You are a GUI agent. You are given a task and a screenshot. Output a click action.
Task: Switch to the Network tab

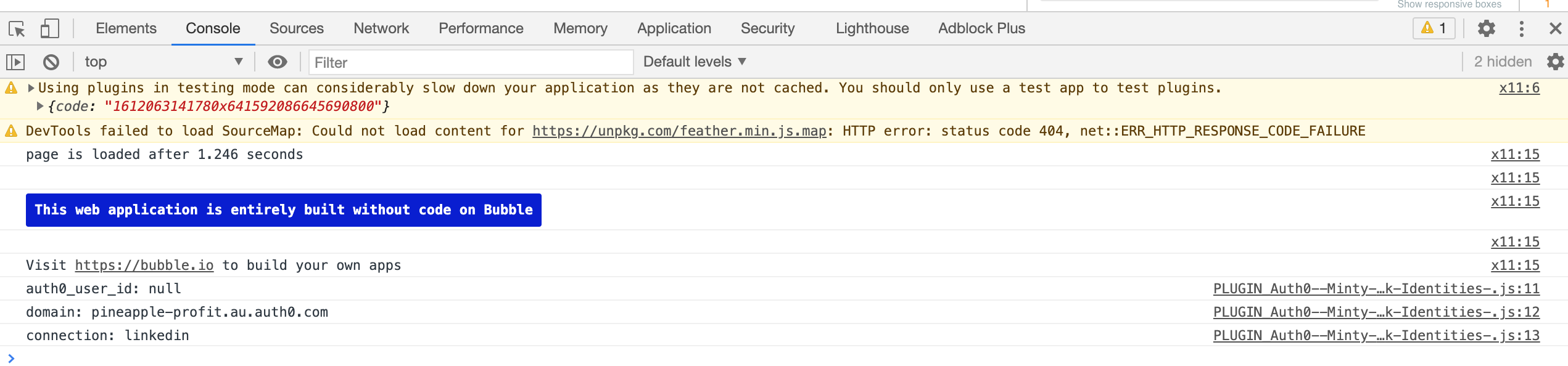[381, 28]
